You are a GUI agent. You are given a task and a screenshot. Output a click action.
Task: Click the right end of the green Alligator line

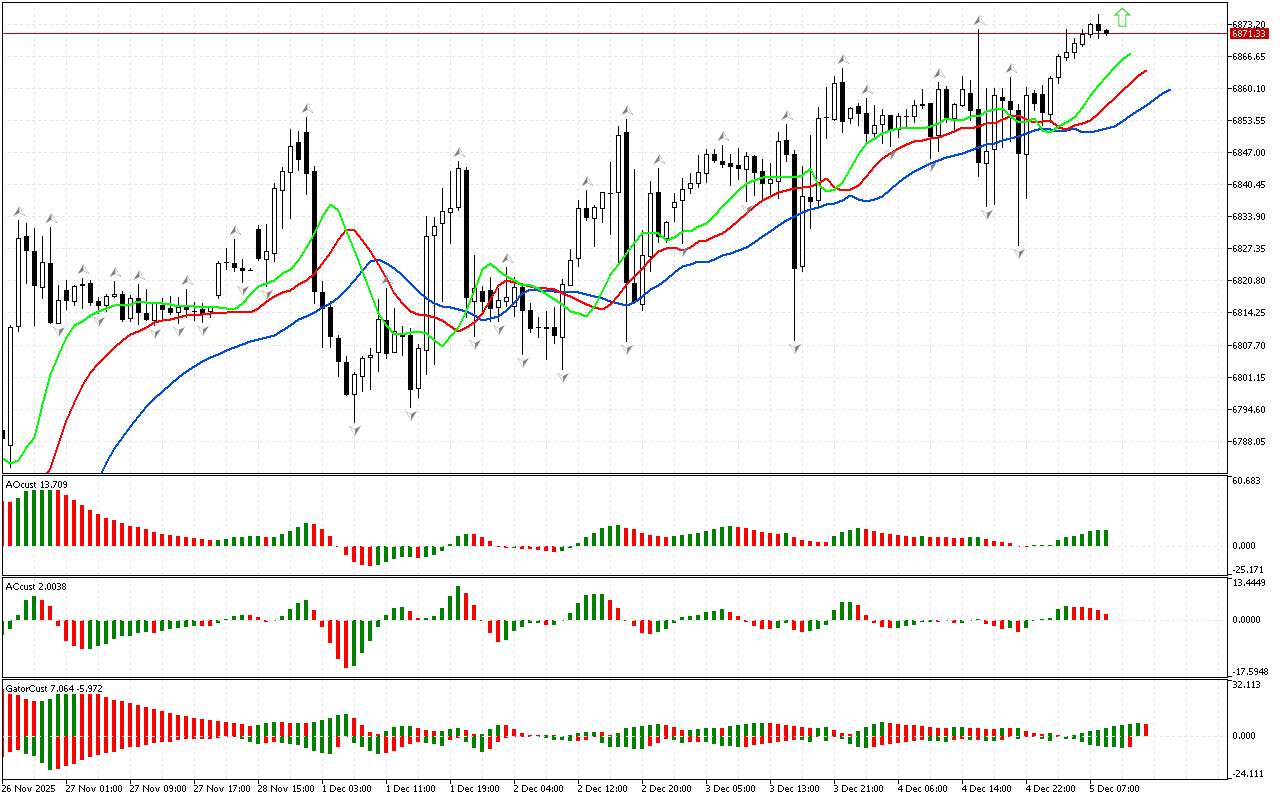coord(1130,53)
